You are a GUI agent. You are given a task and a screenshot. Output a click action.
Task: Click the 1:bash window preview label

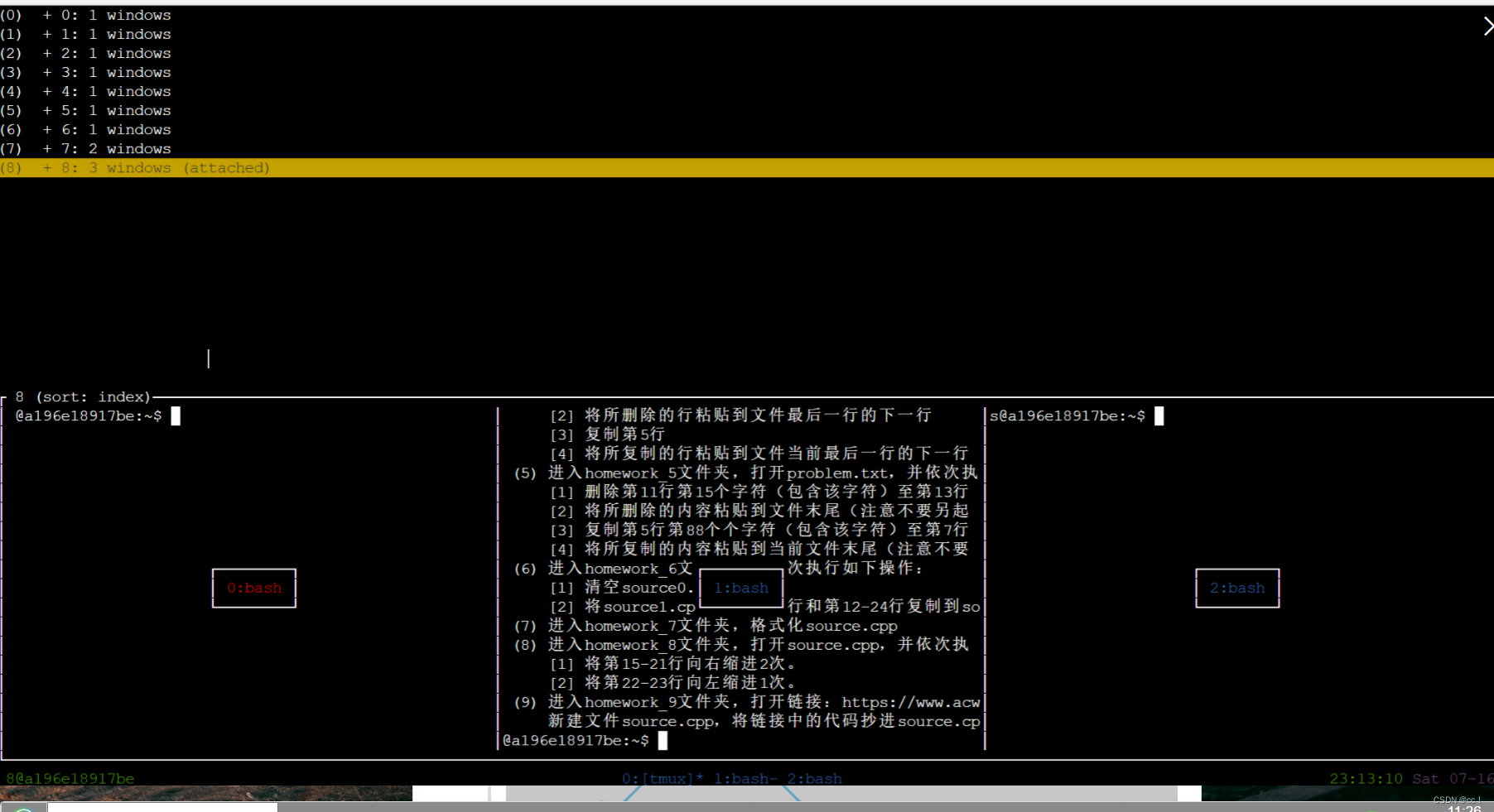point(741,588)
